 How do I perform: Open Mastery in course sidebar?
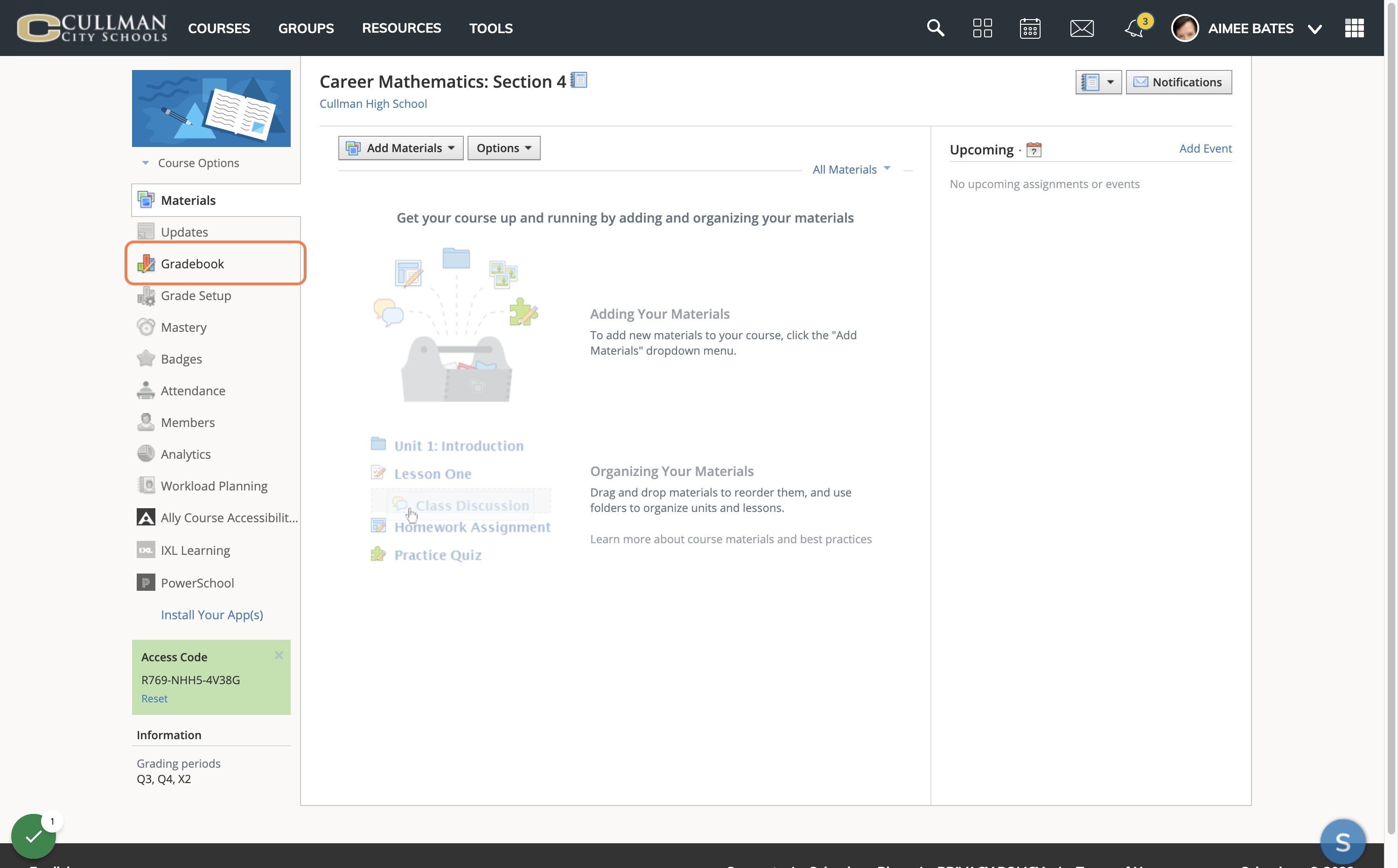tap(183, 327)
